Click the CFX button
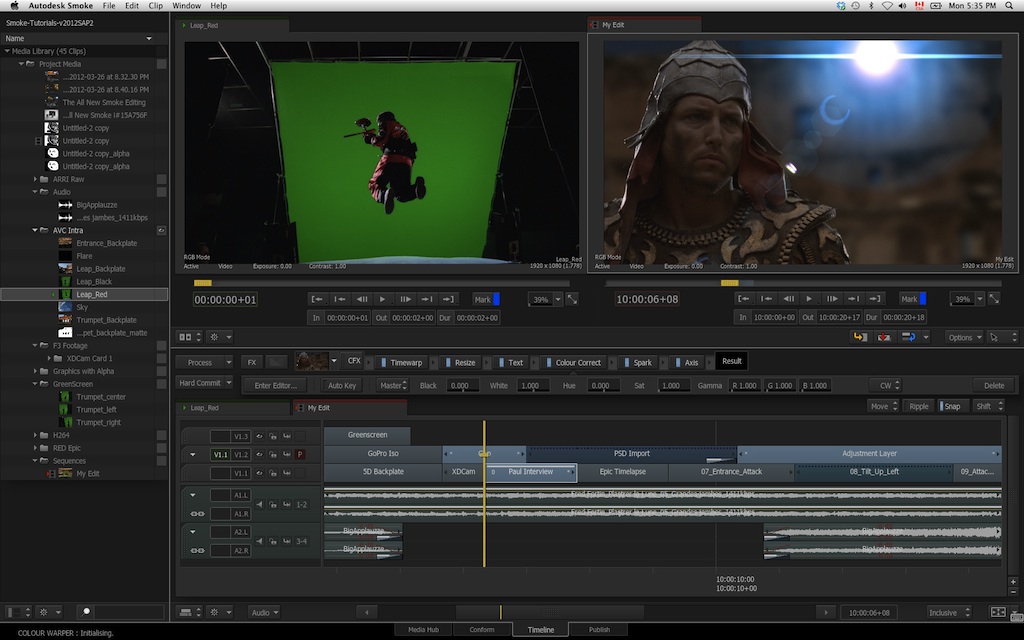Screen dimensions: 1024x640 pos(354,360)
